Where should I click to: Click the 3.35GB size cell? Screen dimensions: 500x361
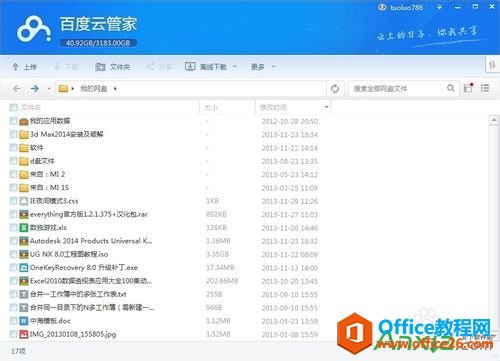click(x=217, y=254)
